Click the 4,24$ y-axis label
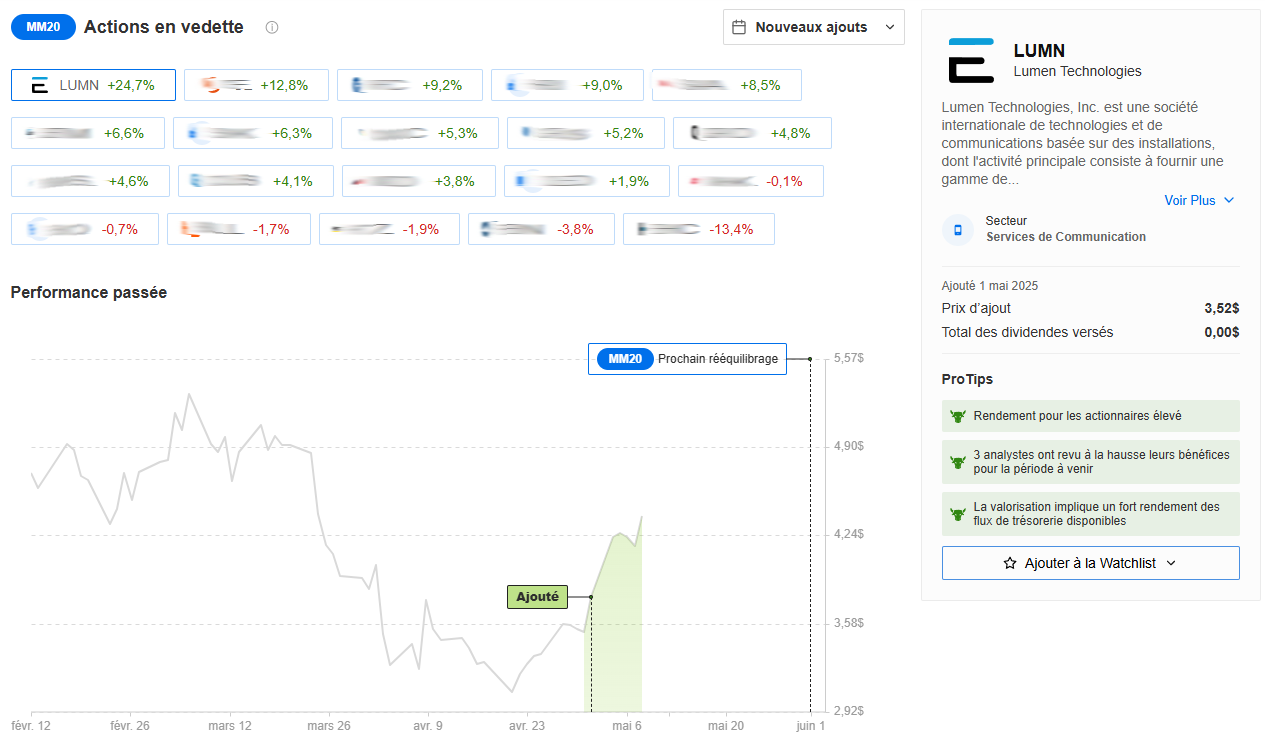Viewport: 1265px width, 742px height. 848,534
